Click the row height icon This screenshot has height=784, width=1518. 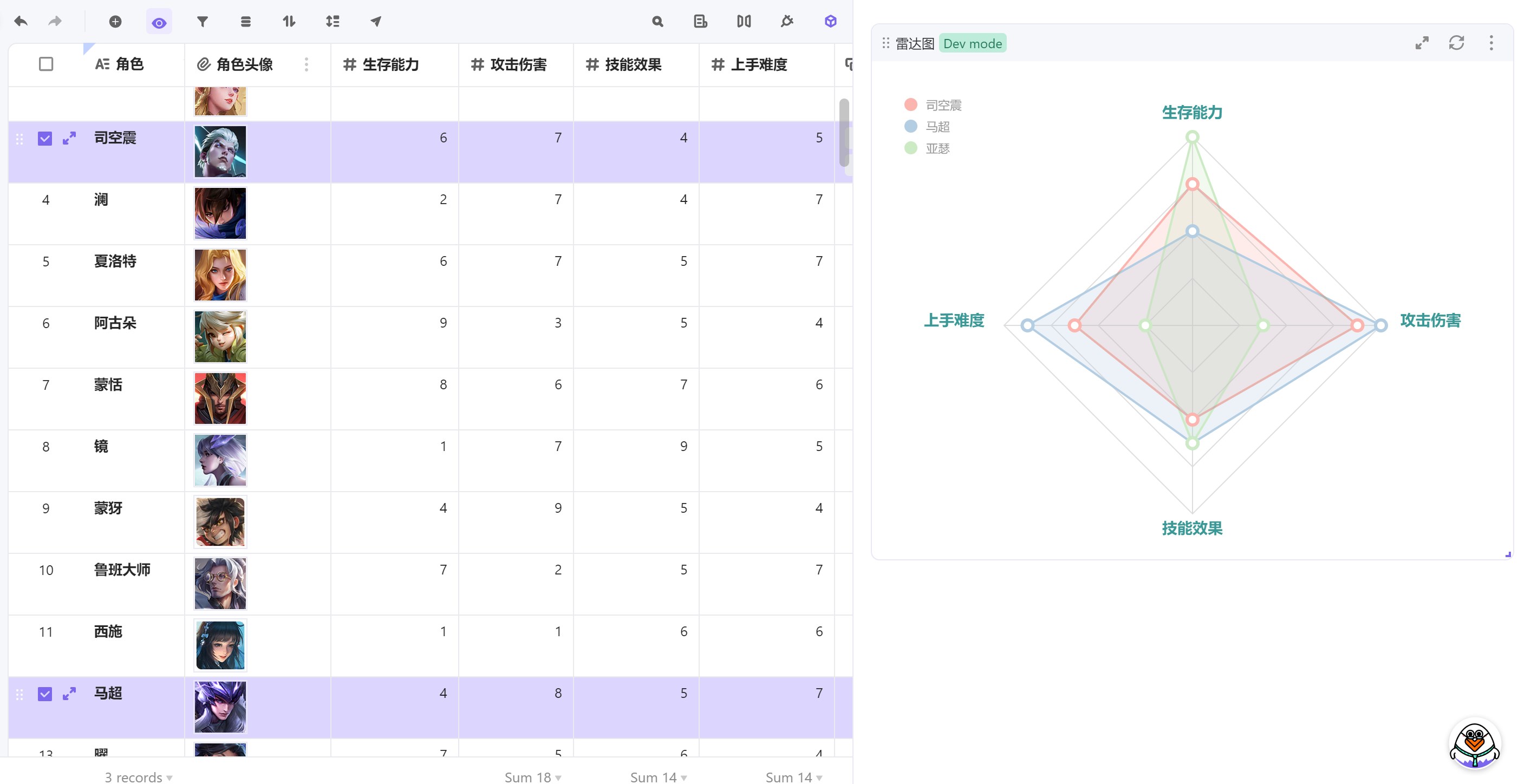[x=333, y=22]
